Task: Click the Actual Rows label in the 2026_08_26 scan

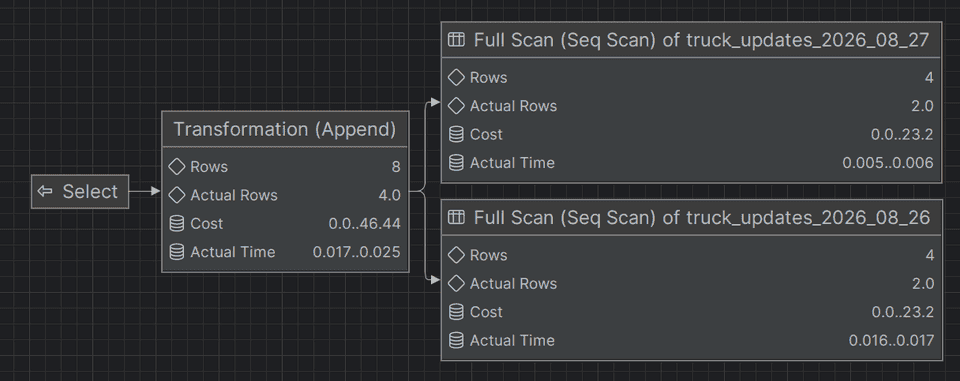Action: point(513,284)
